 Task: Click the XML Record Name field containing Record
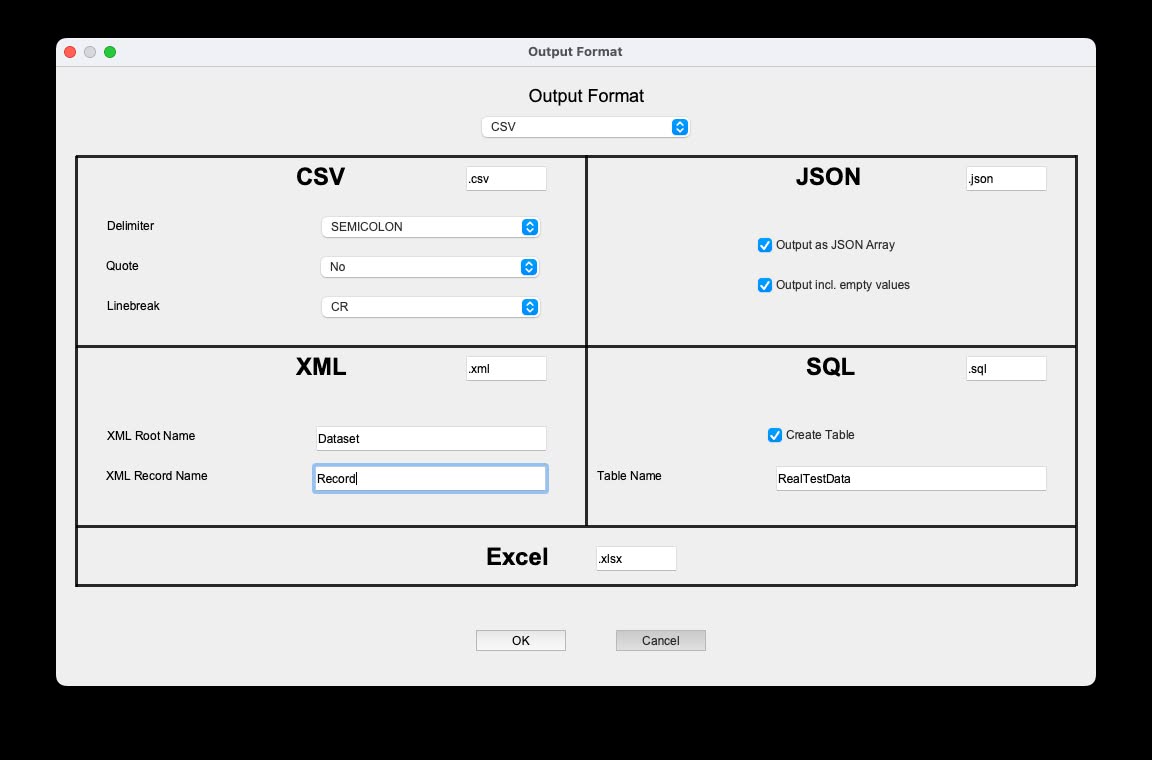click(x=430, y=478)
